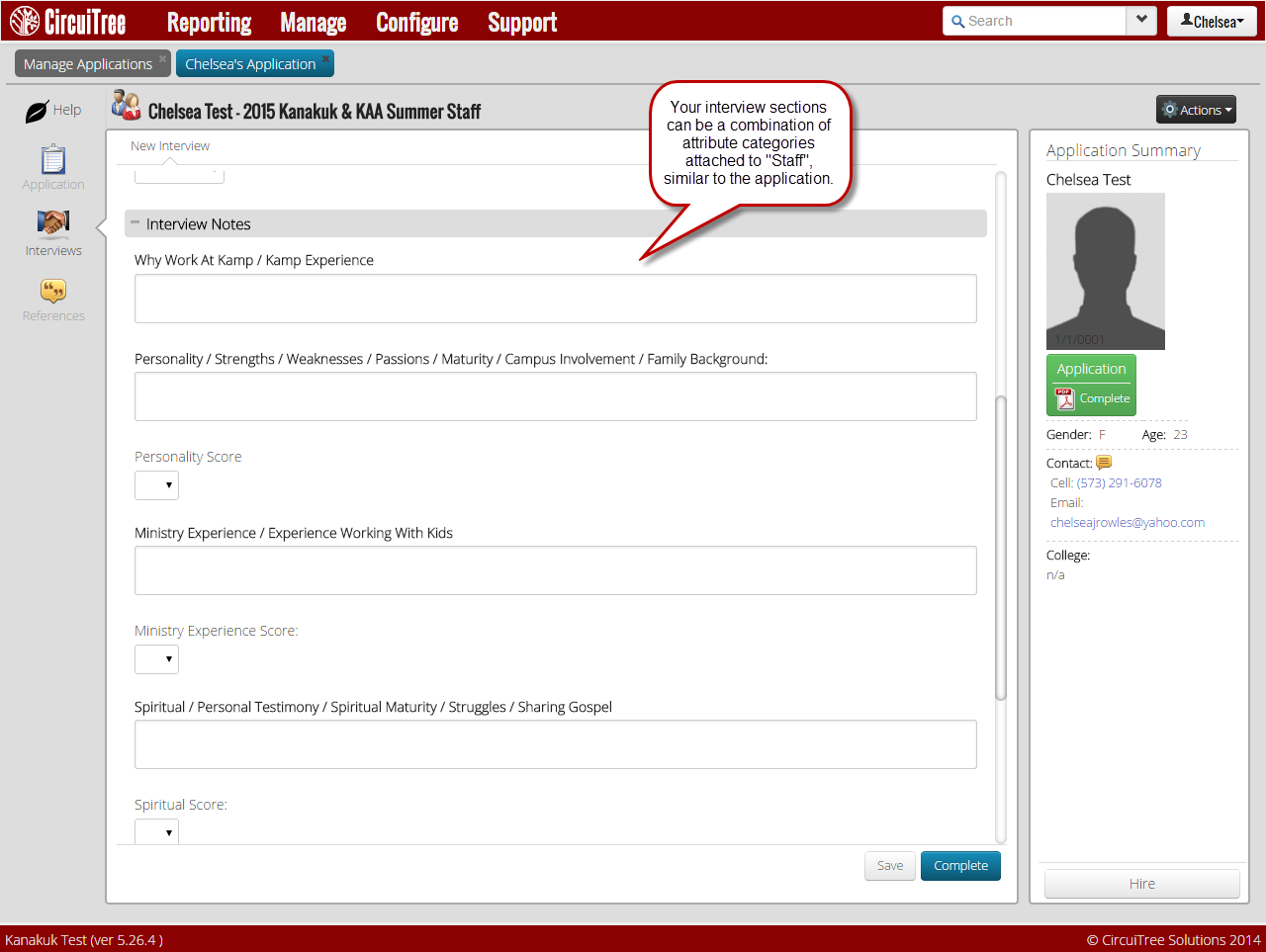The image size is (1266, 952).
Task: Click the Why Work At Kamp text field
Action: pos(555,299)
